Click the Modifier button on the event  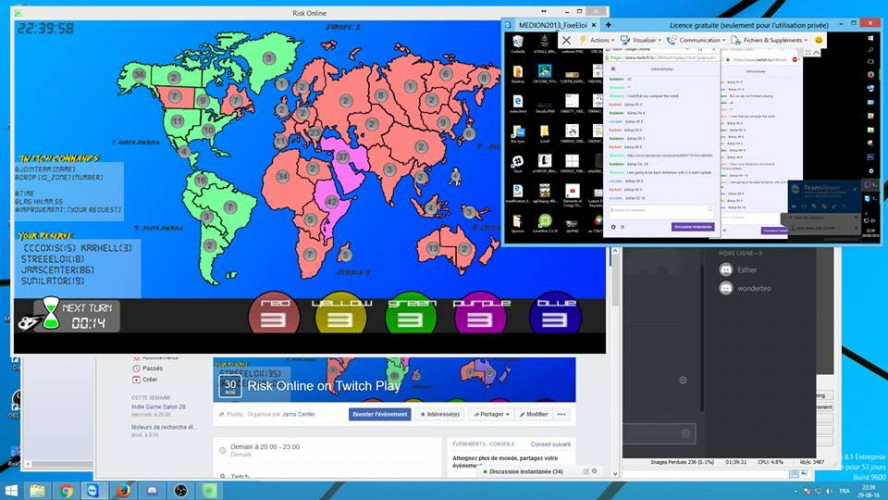[533, 414]
